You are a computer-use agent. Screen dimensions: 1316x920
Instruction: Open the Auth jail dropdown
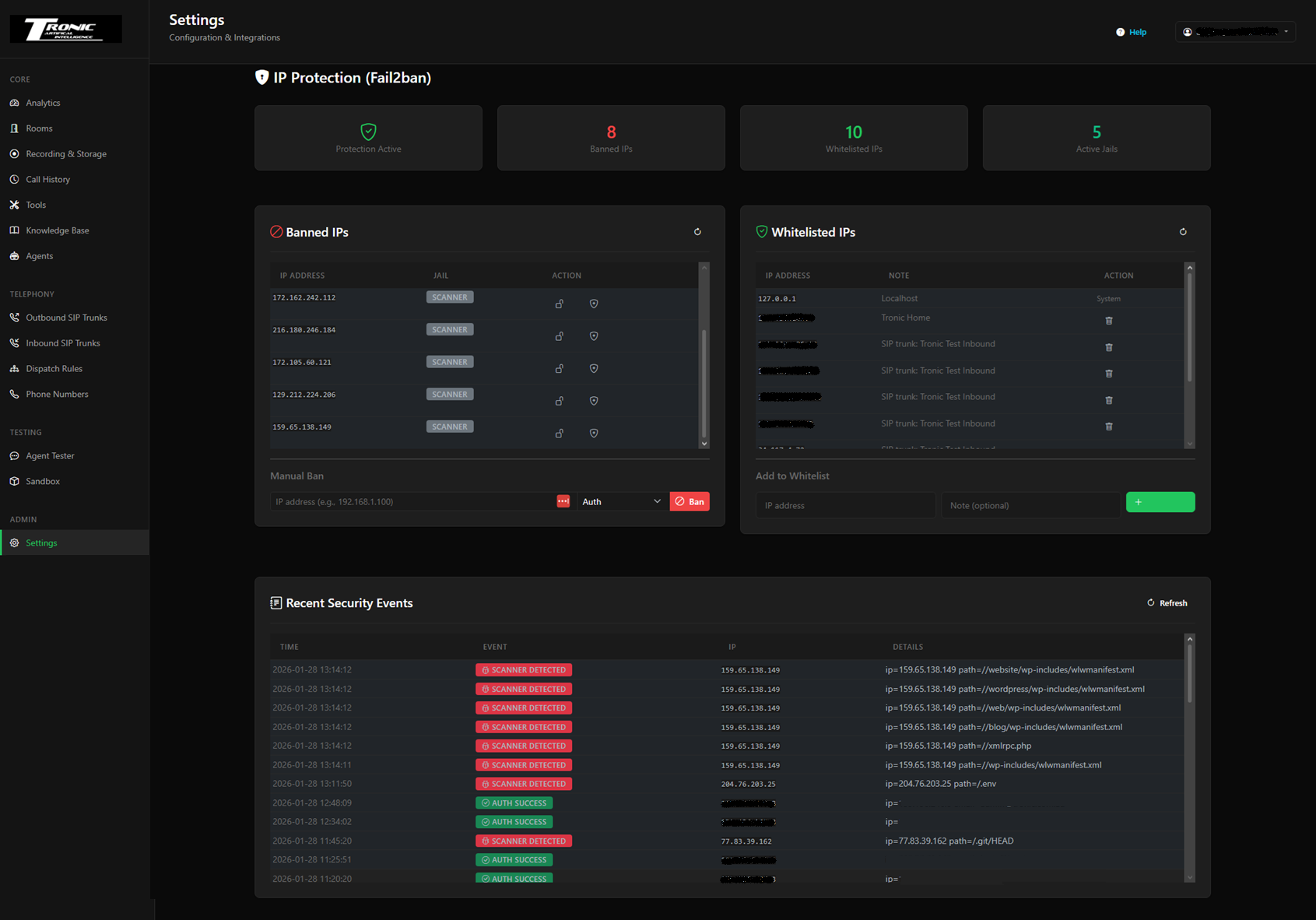(x=620, y=501)
